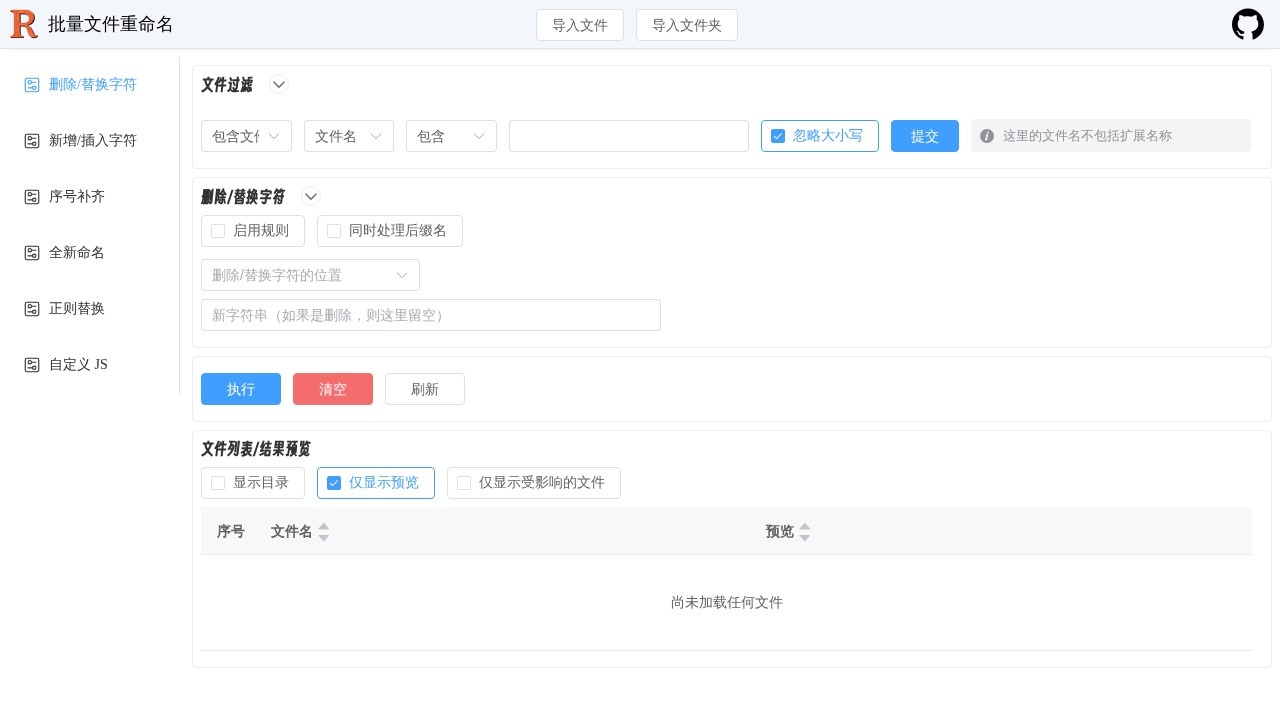Image resolution: width=1280 pixels, height=720 pixels.
Task: Open the 包含 condition dropdown
Action: [451, 136]
